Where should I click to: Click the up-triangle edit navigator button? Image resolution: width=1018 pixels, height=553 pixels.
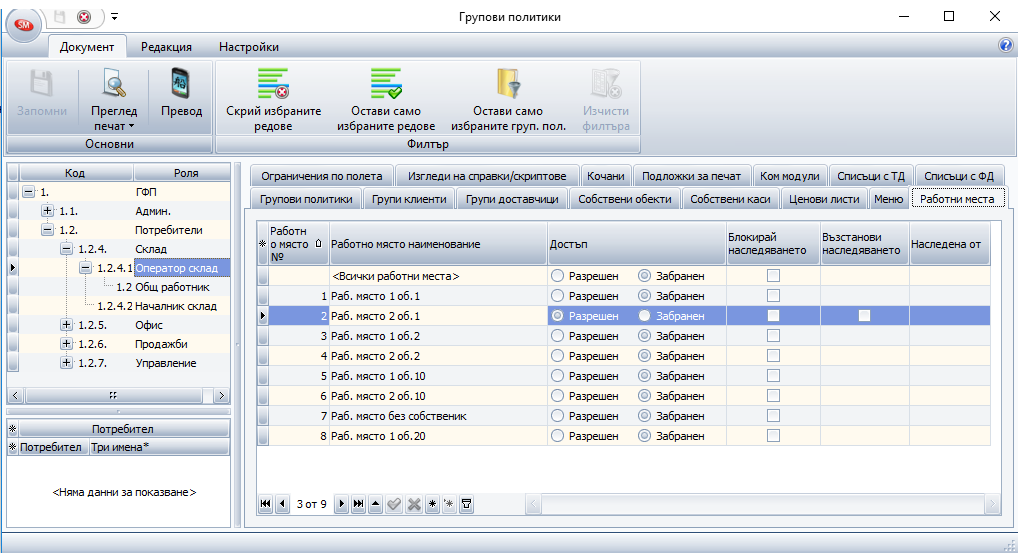click(375, 504)
